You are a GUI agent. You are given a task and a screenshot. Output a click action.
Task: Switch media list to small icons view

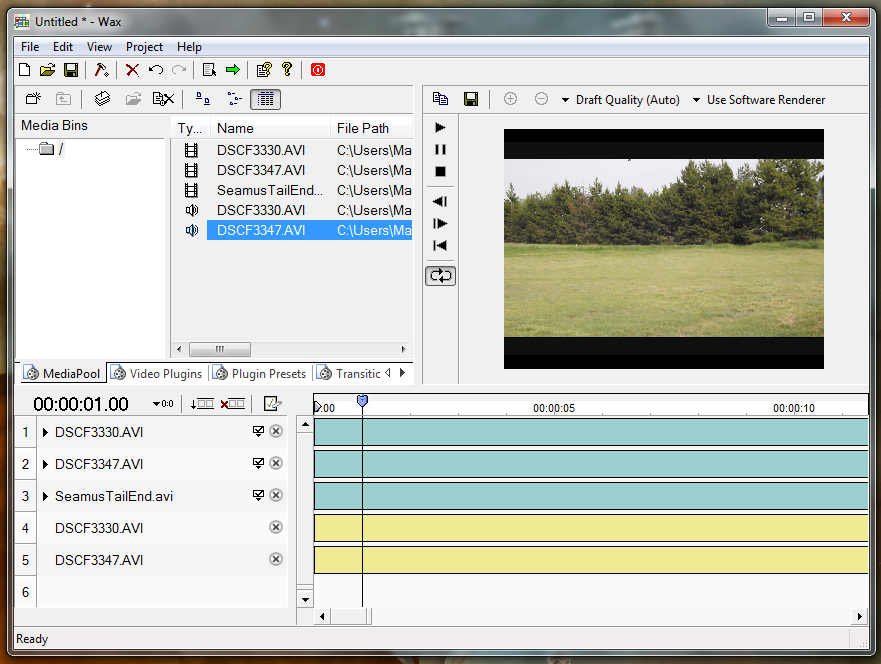[x=235, y=99]
